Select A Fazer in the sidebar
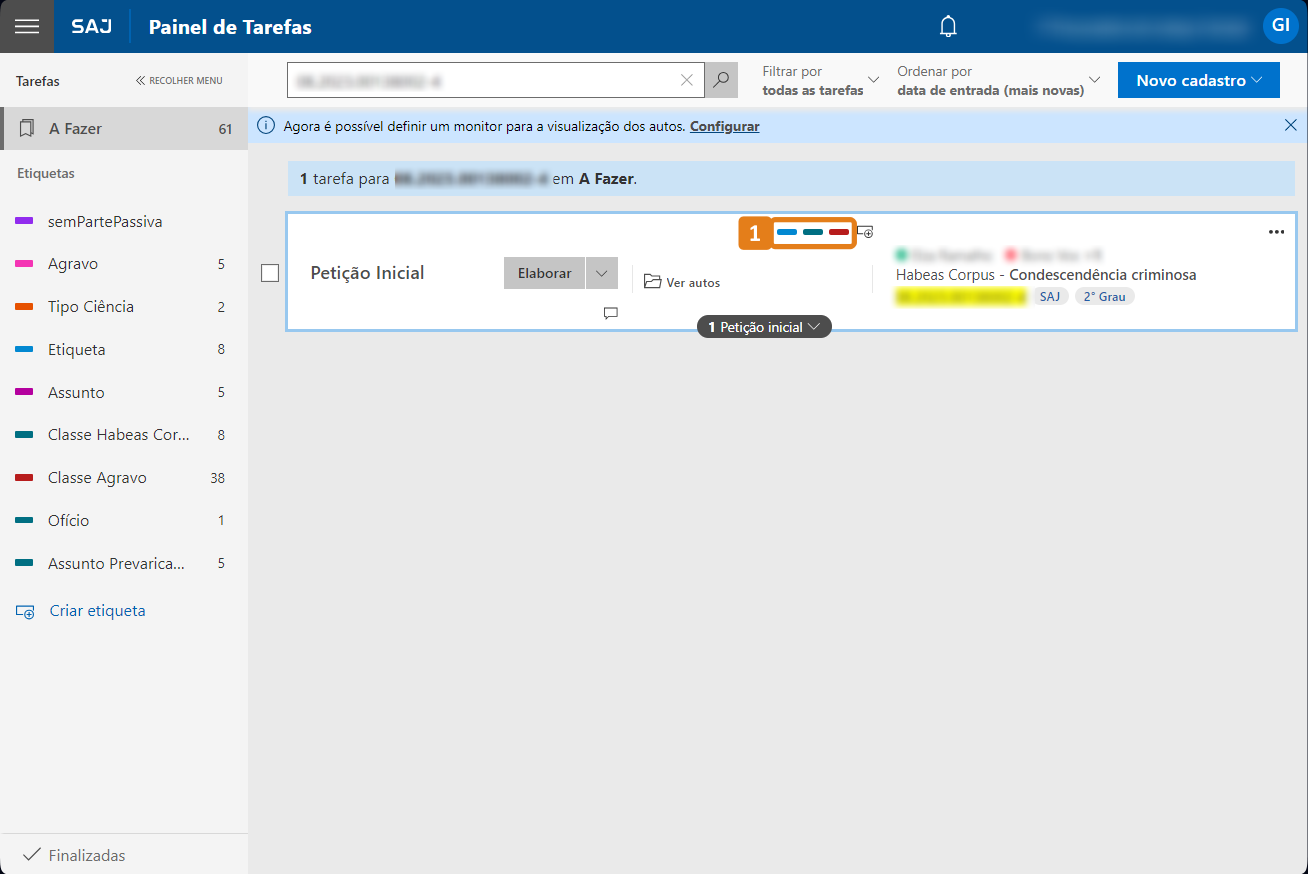This screenshot has height=874, width=1308. pos(124,129)
